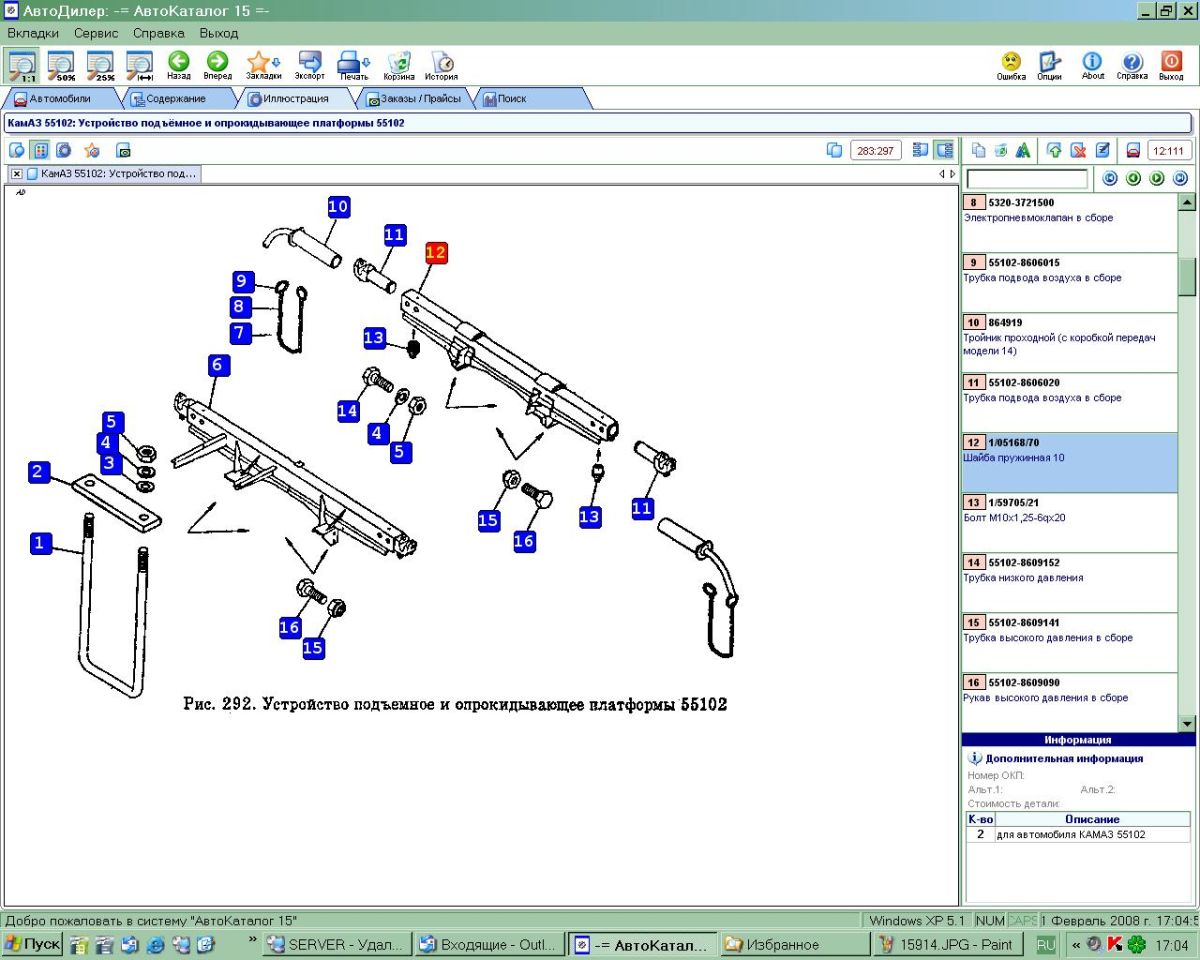Viewport: 1200px width, 960px height.
Task: Open the Справка menu in menu bar
Action: [158, 33]
